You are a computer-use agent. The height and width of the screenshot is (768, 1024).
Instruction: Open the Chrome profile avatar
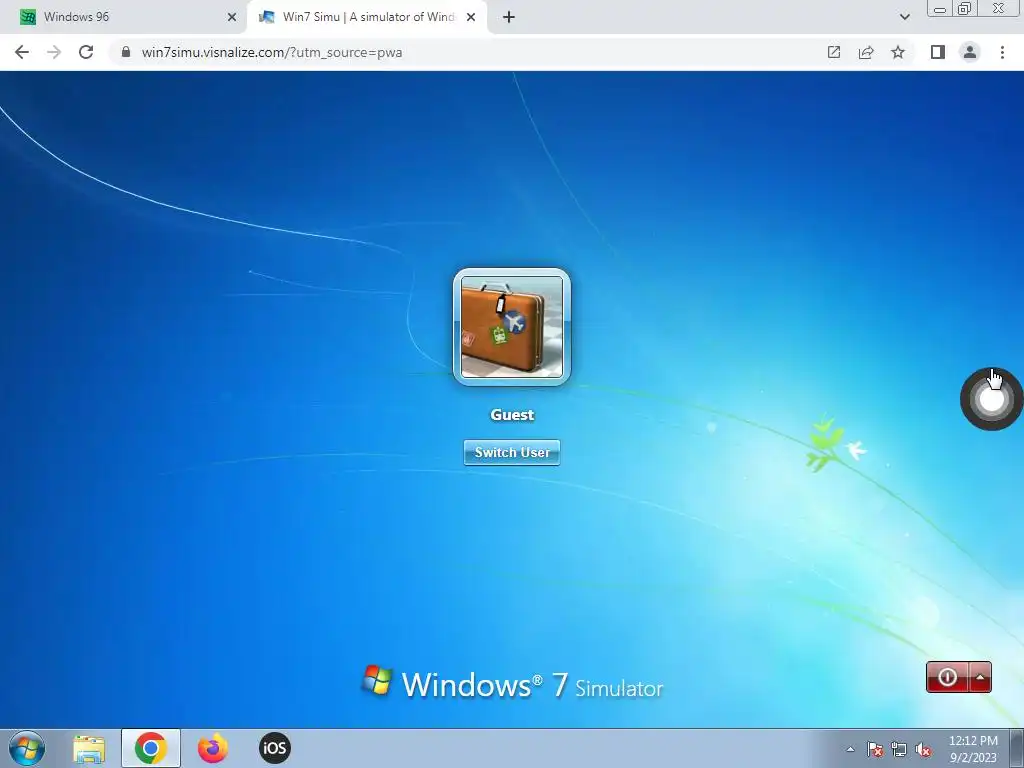[970, 52]
